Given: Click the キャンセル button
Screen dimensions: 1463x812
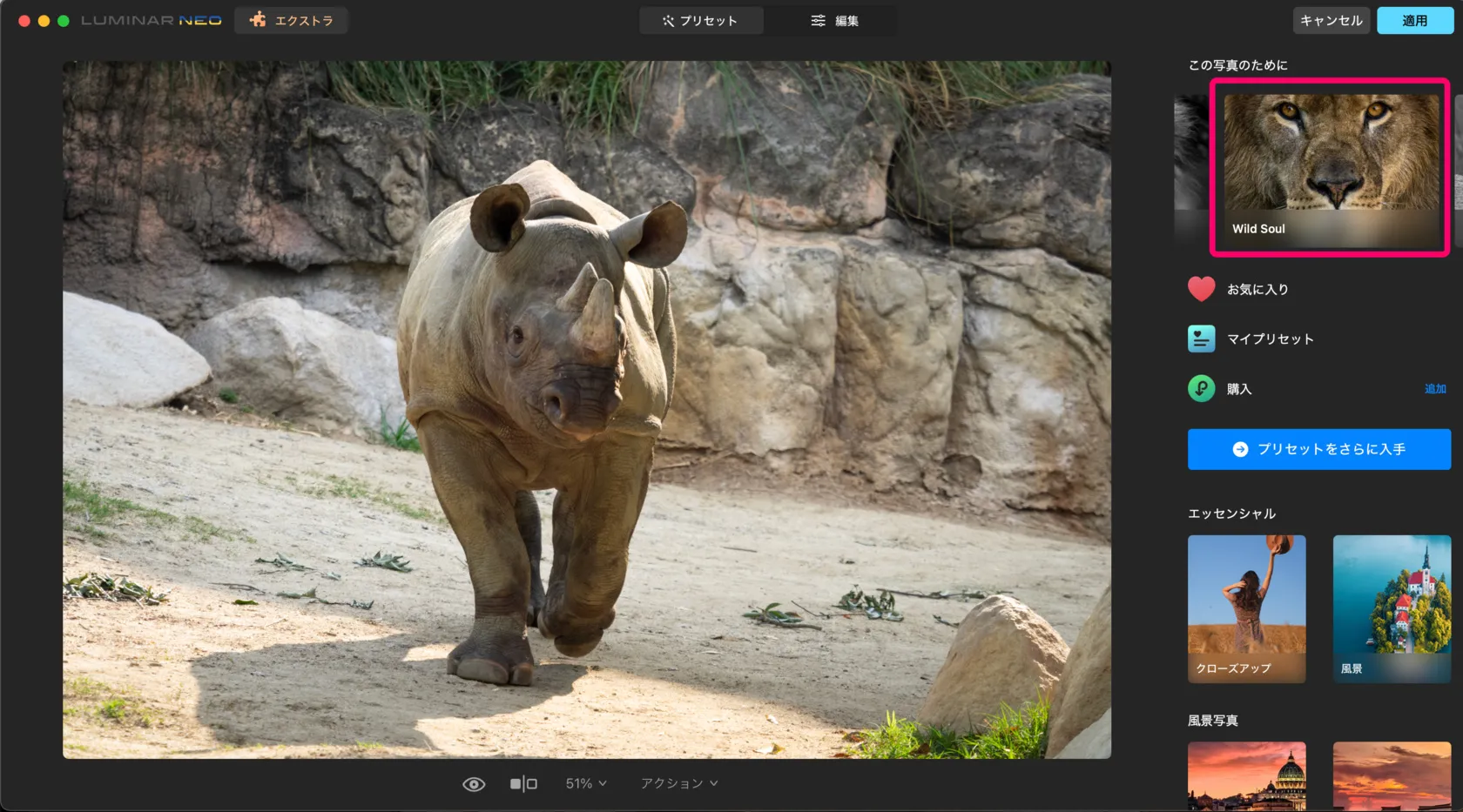Looking at the screenshot, I should point(1331,20).
